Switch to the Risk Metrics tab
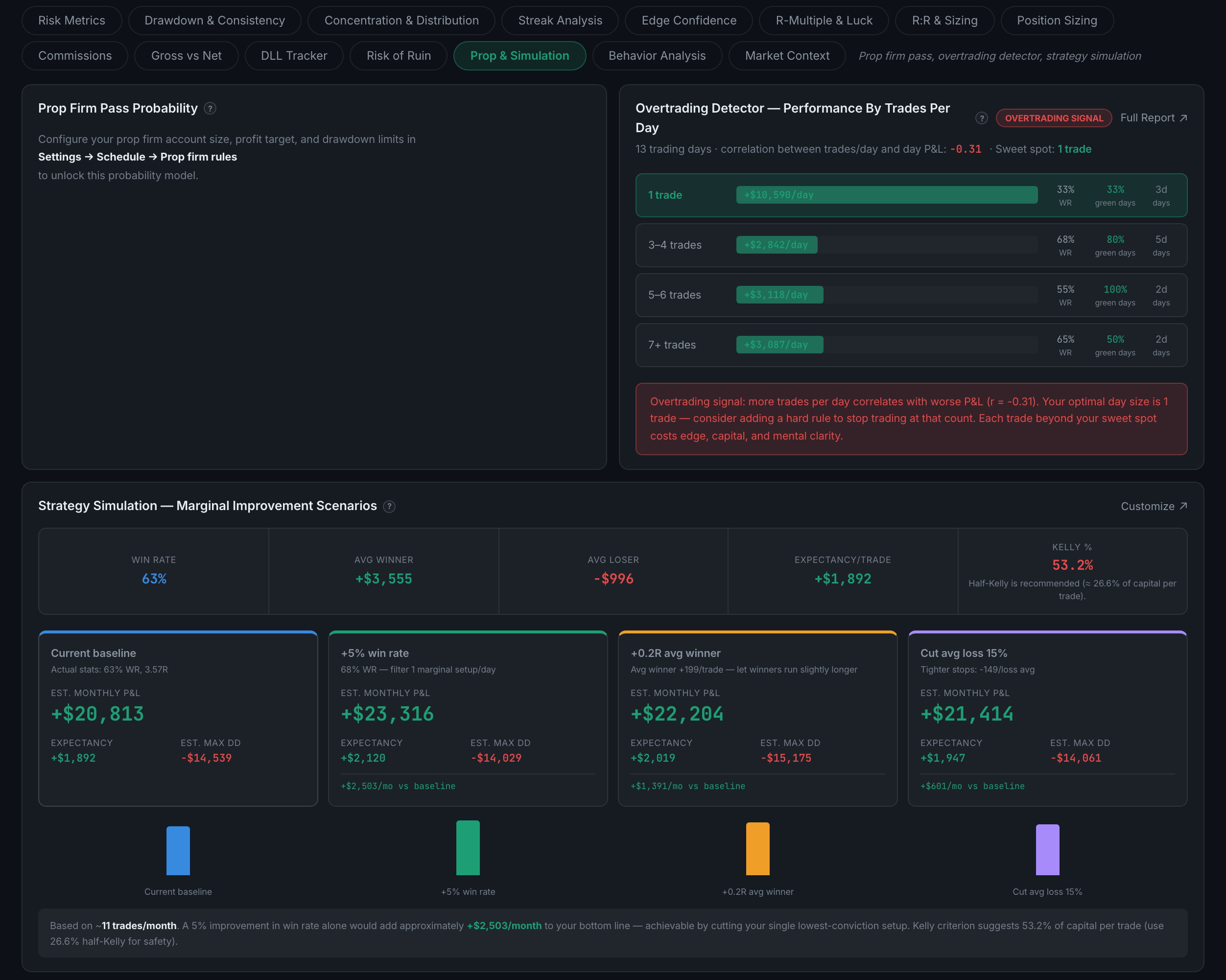 [x=71, y=21]
